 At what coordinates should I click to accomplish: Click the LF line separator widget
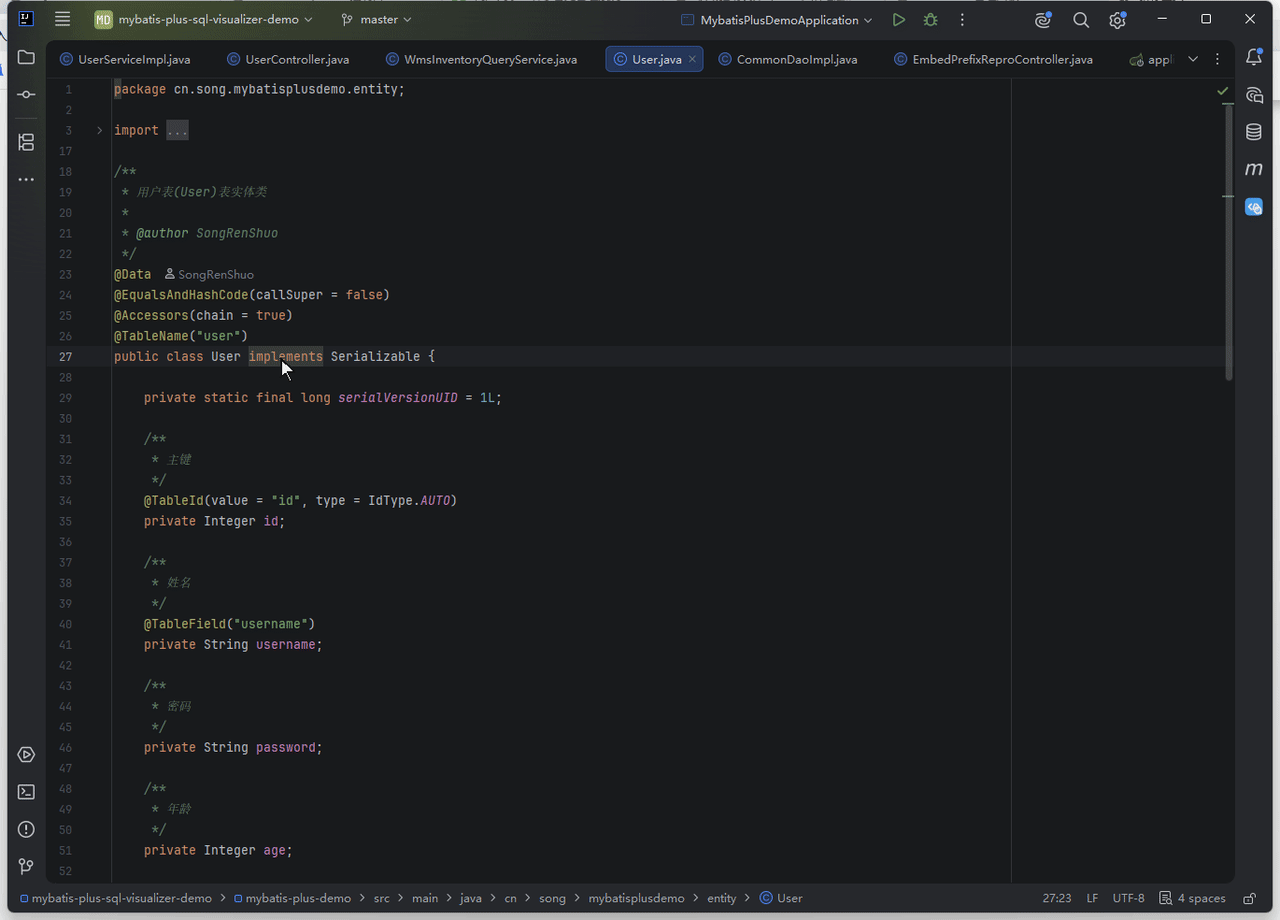click(1092, 898)
